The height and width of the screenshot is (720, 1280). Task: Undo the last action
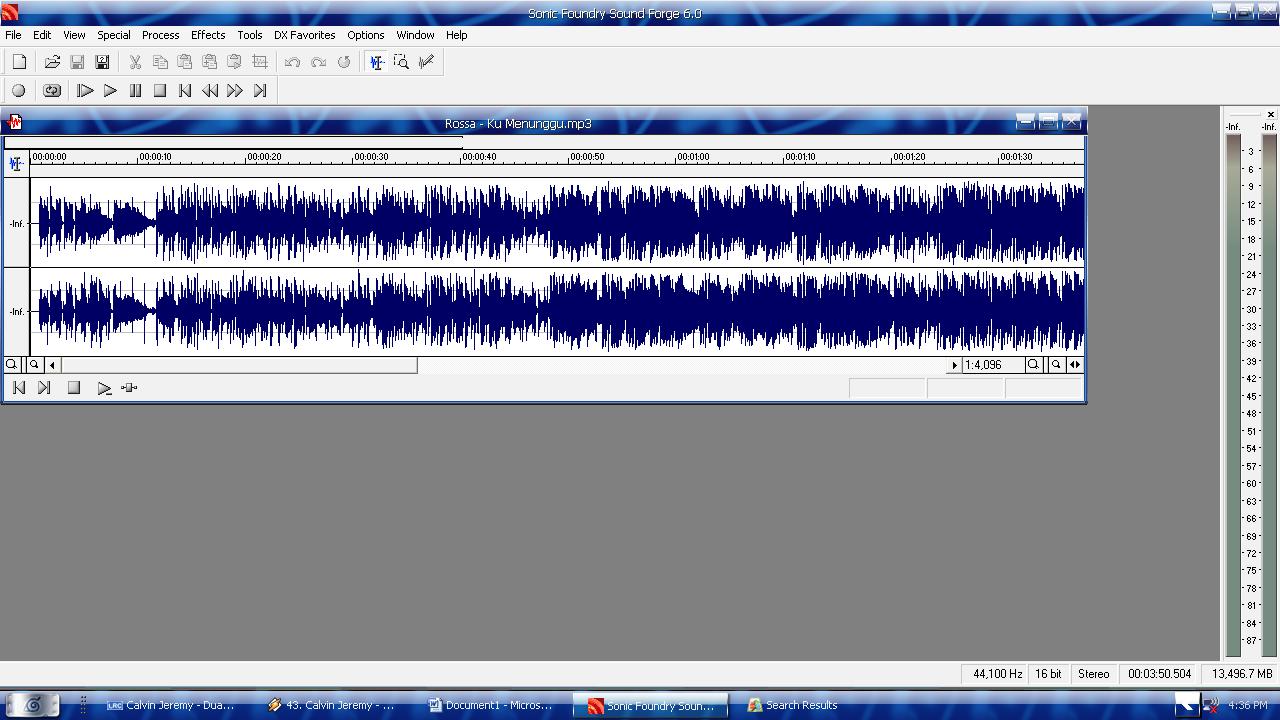pos(292,62)
